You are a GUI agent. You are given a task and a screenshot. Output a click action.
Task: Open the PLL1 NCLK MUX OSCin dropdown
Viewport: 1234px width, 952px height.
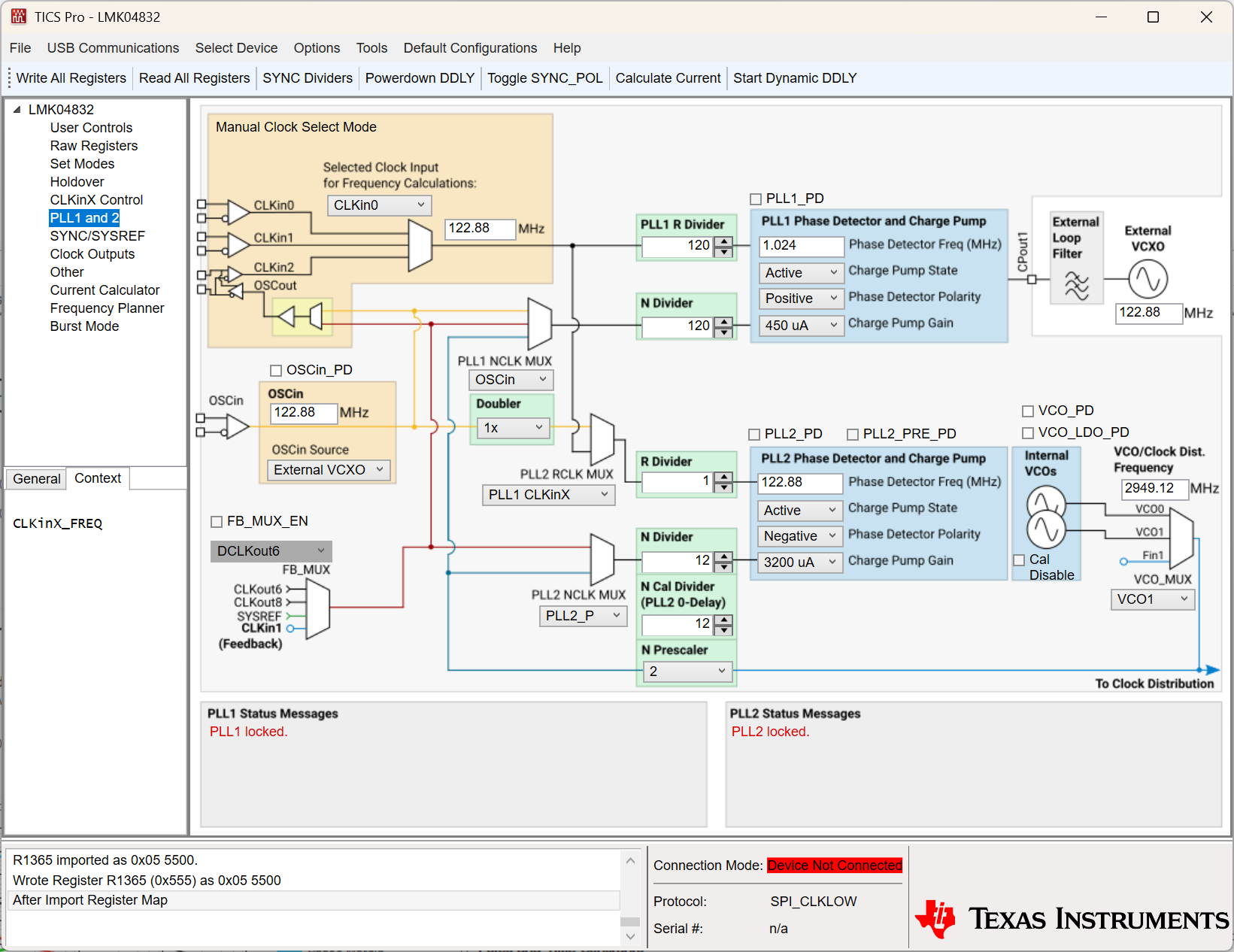(511, 380)
